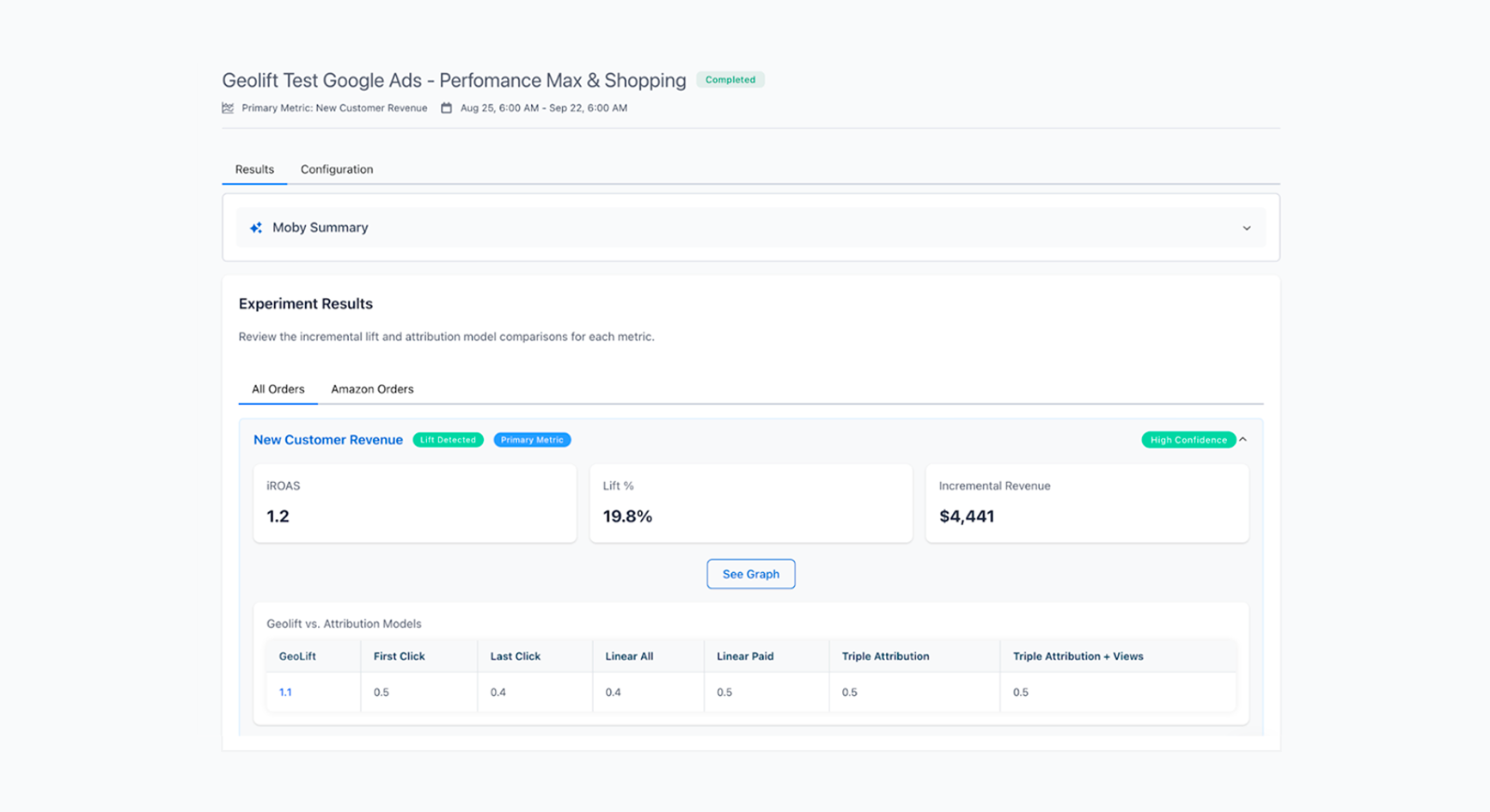Click the Linear All value 0.4
The width and height of the screenshot is (1490, 812).
[613, 693]
